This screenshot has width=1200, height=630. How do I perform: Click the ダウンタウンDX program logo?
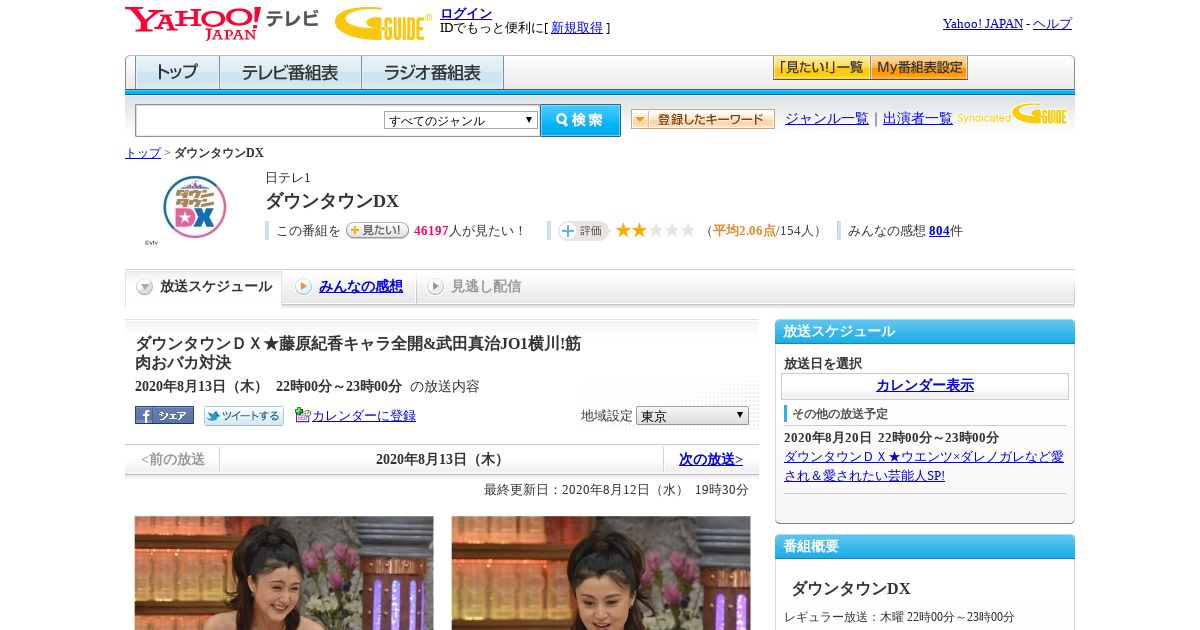[195, 207]
